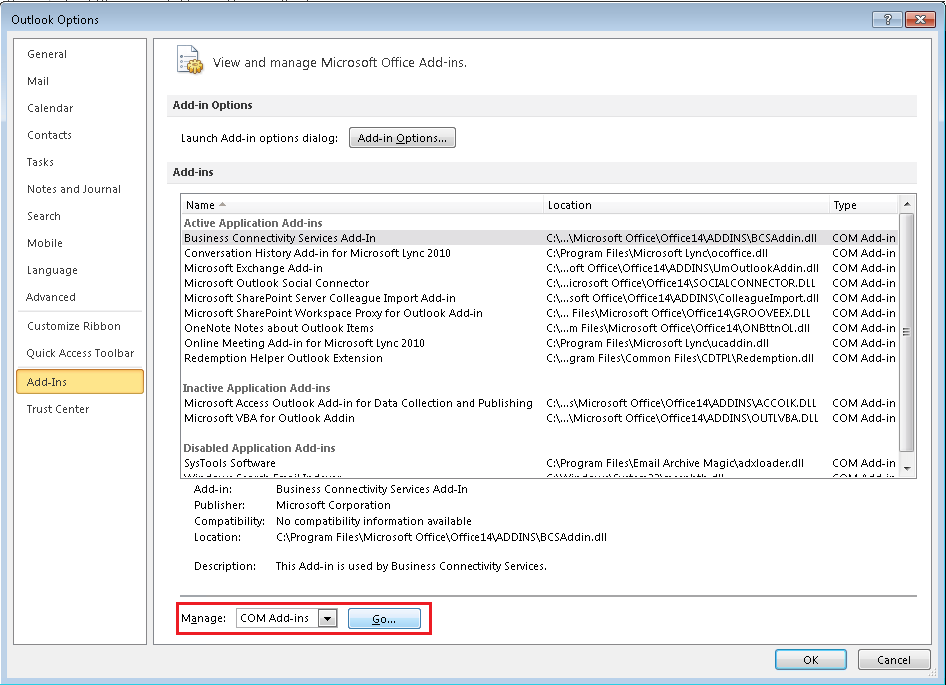Click the ONBttnOL.dll location cell

pos(678,328)
